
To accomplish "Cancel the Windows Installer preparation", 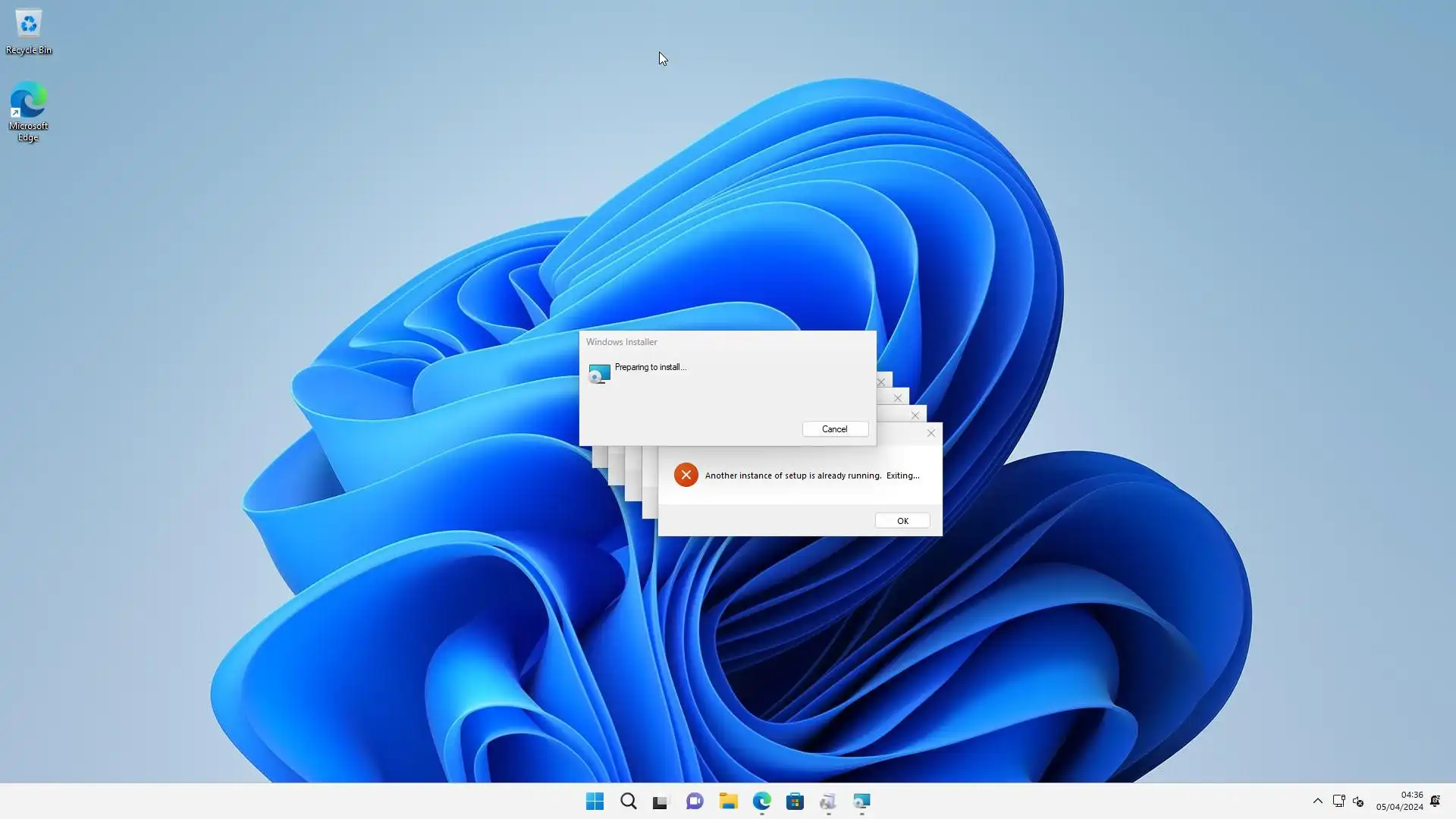I will tap(835, 429).
